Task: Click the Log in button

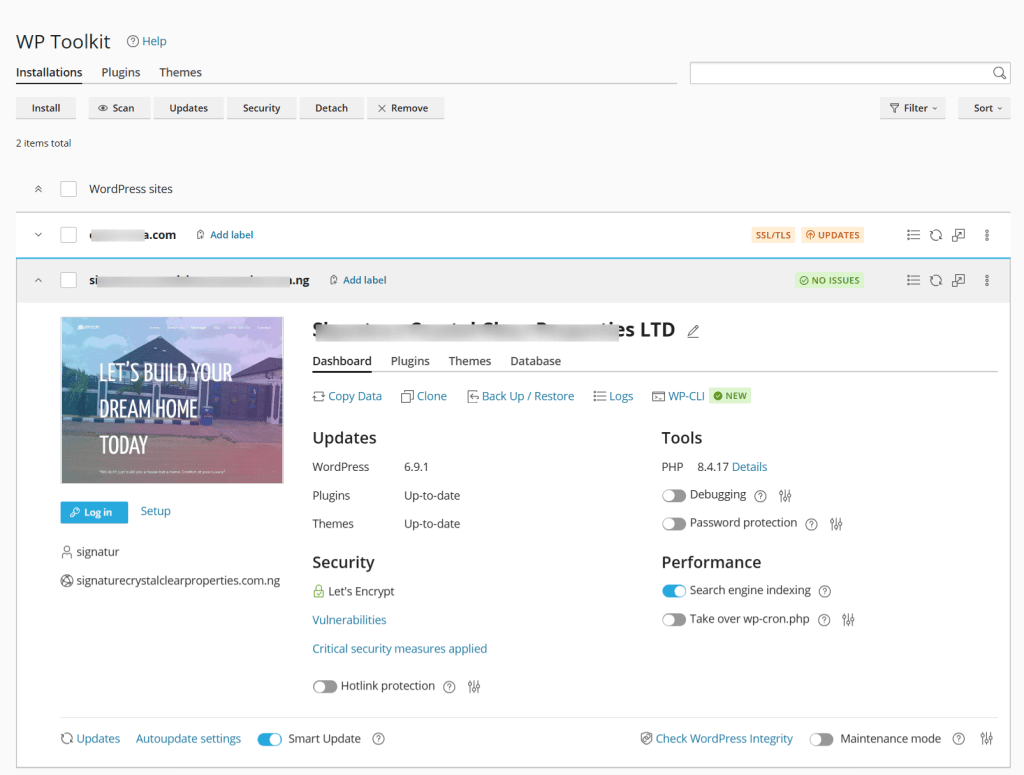Action: 93,511
